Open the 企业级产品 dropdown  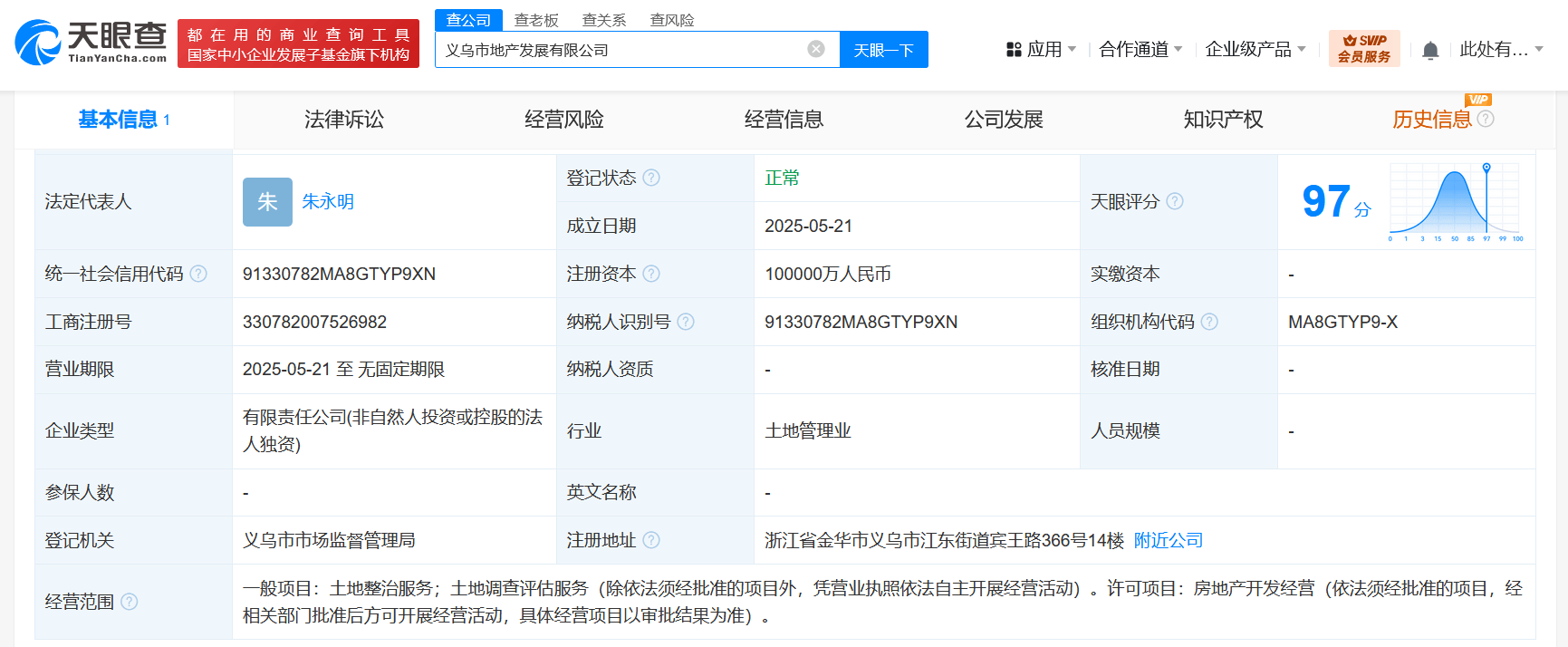coord(1255,49)
